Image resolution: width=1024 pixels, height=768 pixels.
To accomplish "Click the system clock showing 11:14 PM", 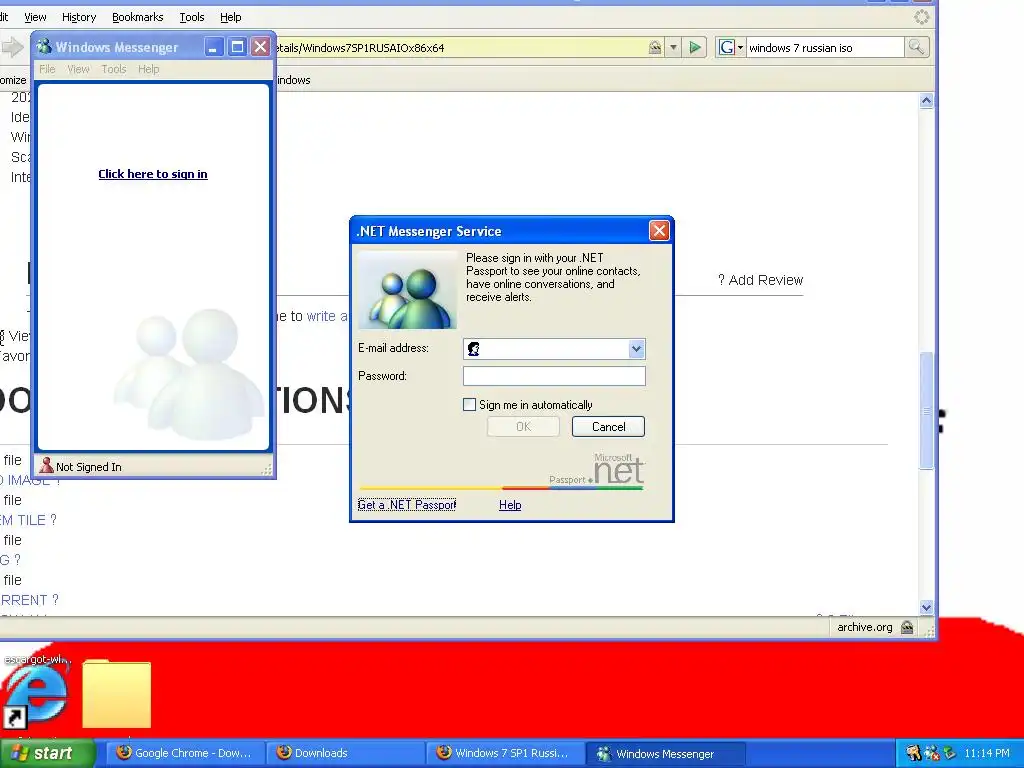I will point(986,753).
